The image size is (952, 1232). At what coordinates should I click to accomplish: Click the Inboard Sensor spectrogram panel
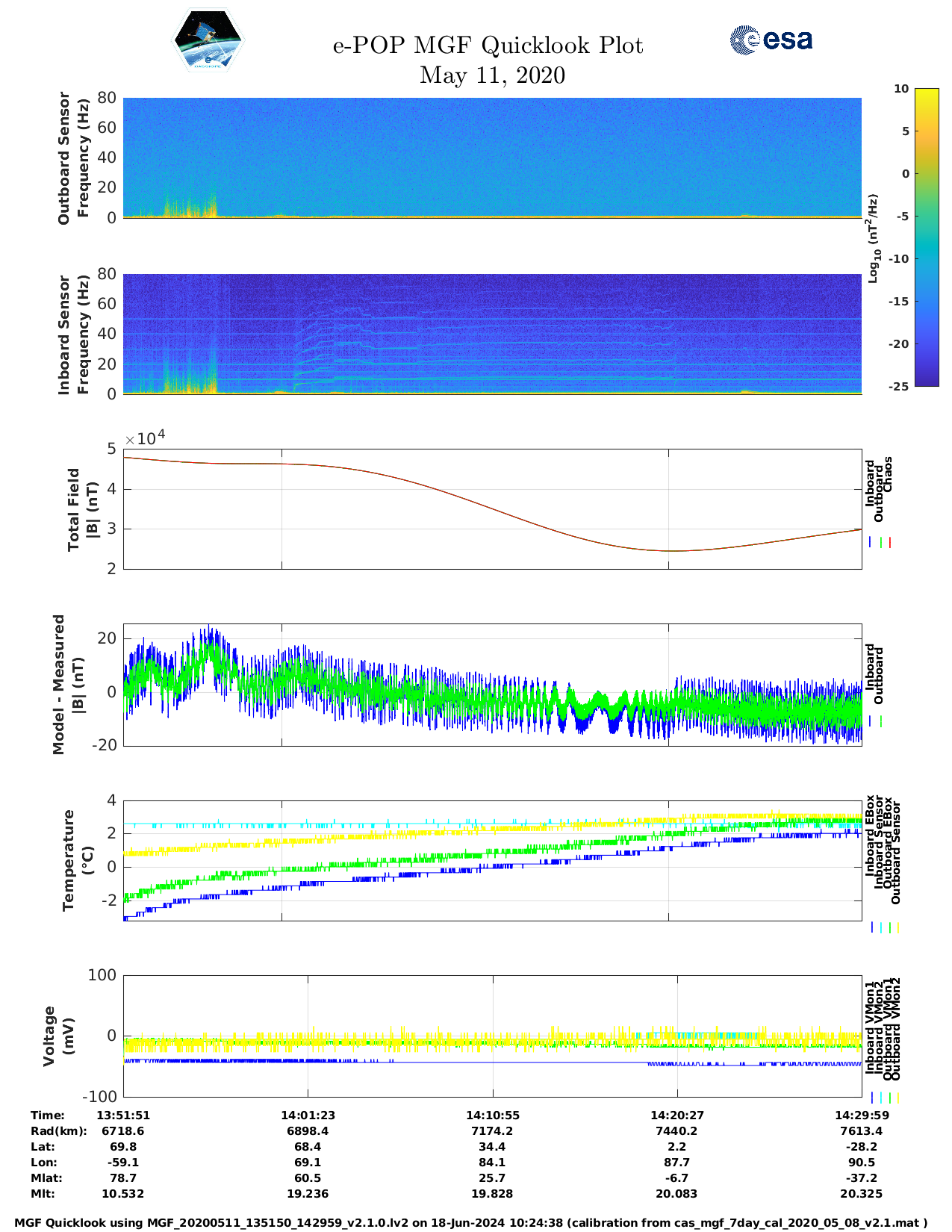point(492,334)
